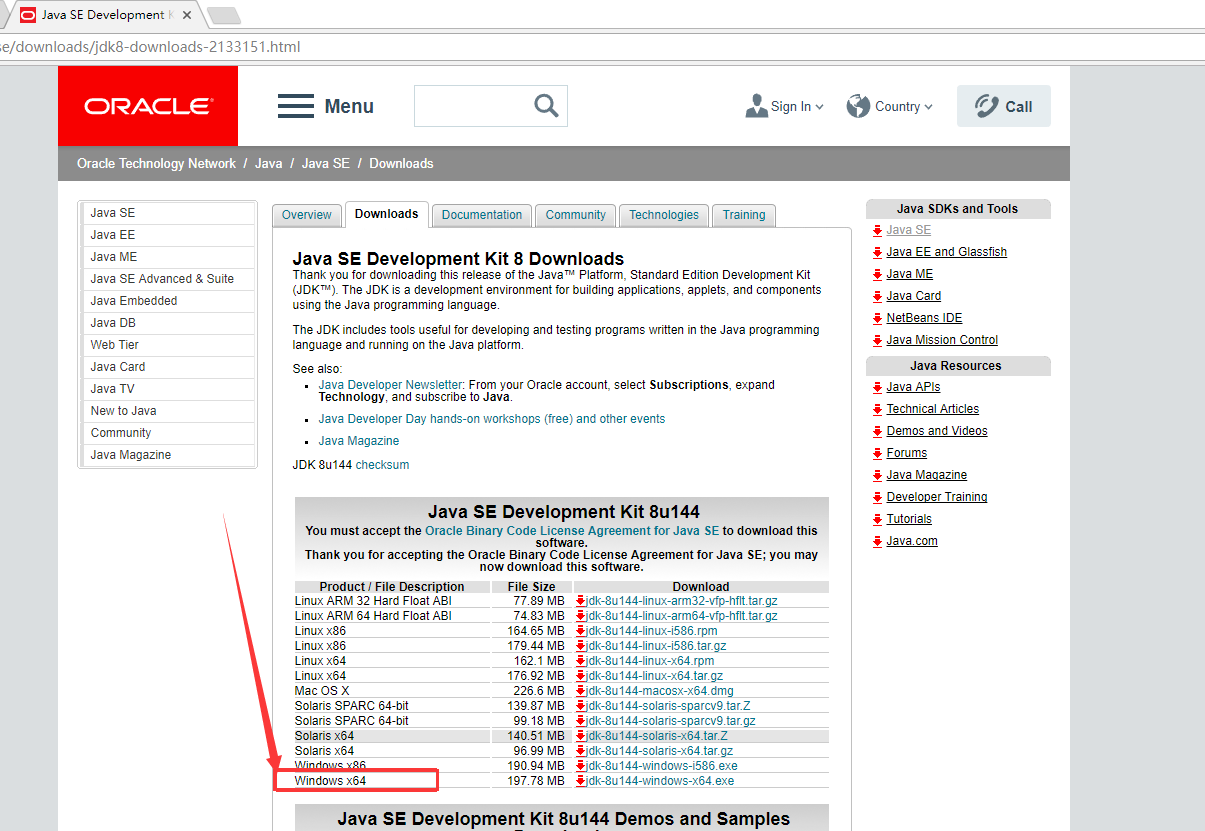Screen dimensions: 1205x831
Task: Click the 197.78 MB file size cell
Action: point(531,781)
